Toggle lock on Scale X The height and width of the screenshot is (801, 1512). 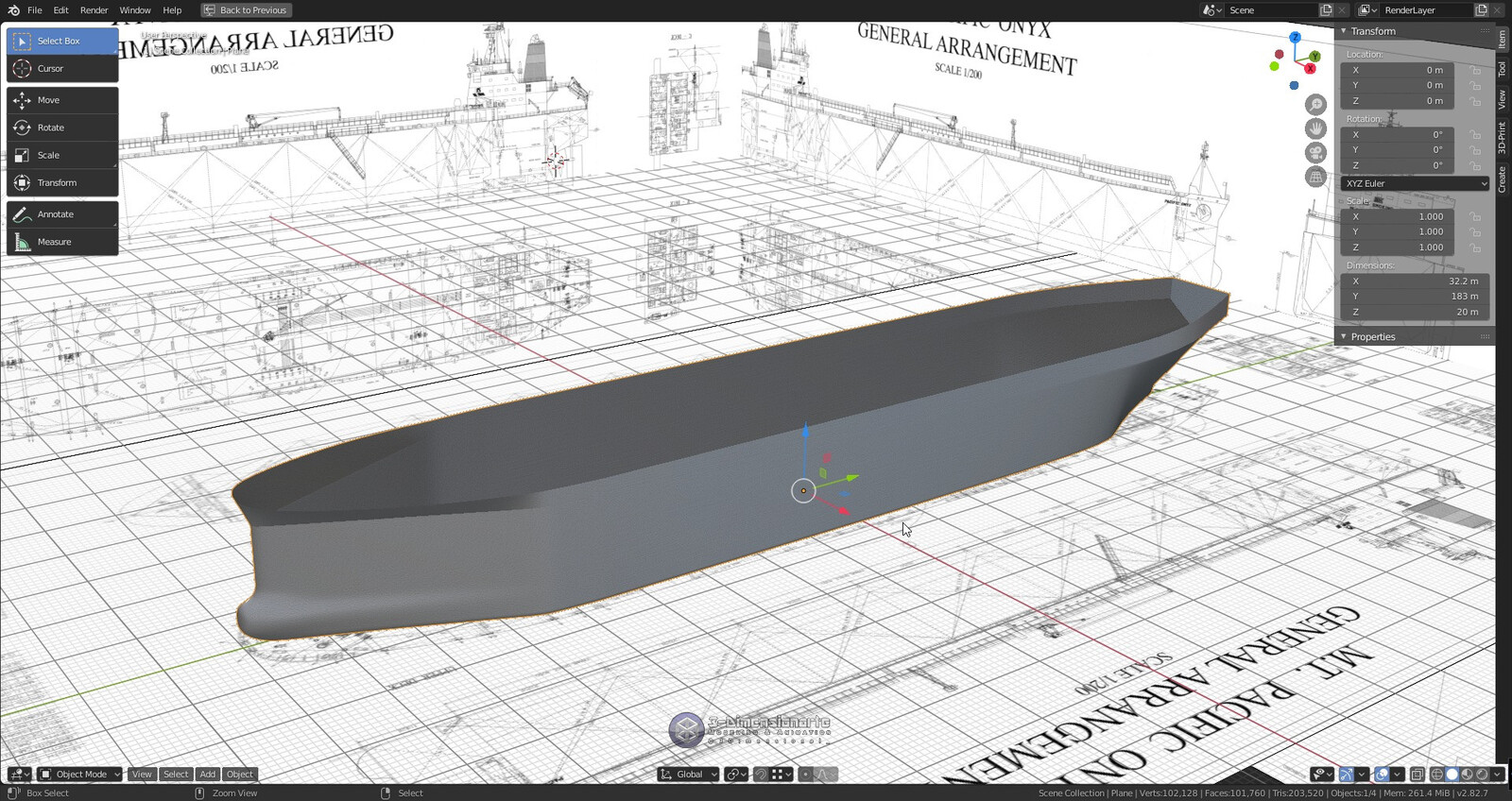(x=1476, y=217)
